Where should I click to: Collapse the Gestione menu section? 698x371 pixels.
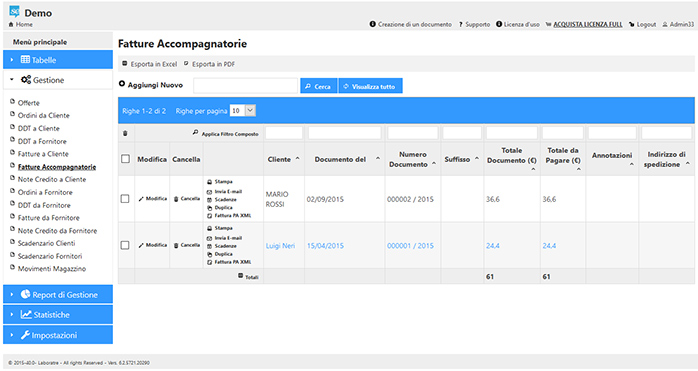point(58,80)
